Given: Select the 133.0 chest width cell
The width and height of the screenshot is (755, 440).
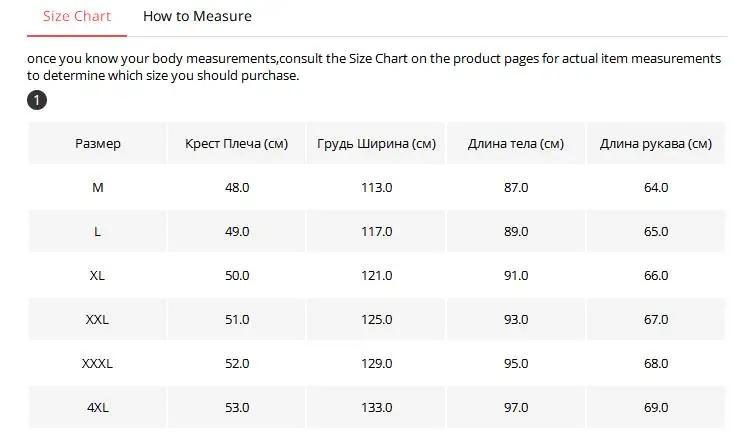Looking at the screenshot, I should (377, 407).
